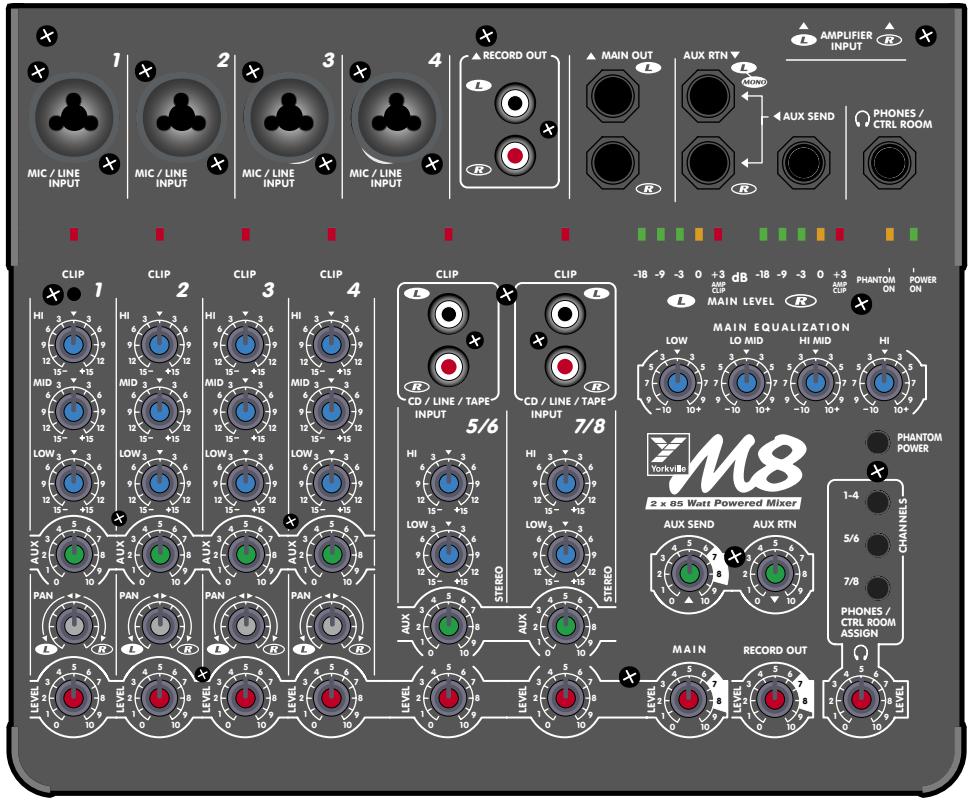970x801 pixels.
Task: Adjust channel 7/8 red LEVEL knob
Action: tap(565, 698)
